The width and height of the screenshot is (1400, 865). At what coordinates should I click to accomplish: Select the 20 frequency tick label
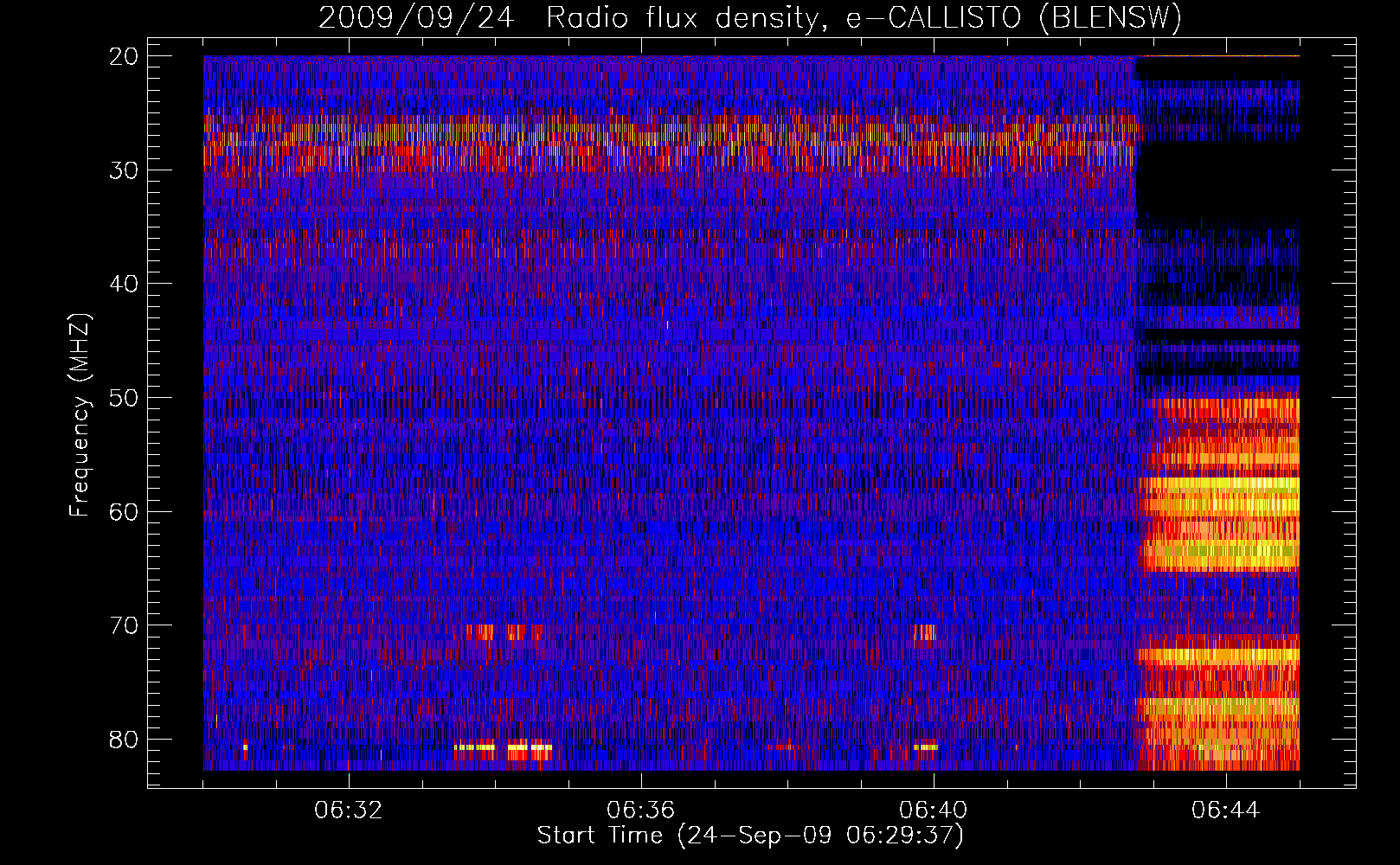coord(125,56)
